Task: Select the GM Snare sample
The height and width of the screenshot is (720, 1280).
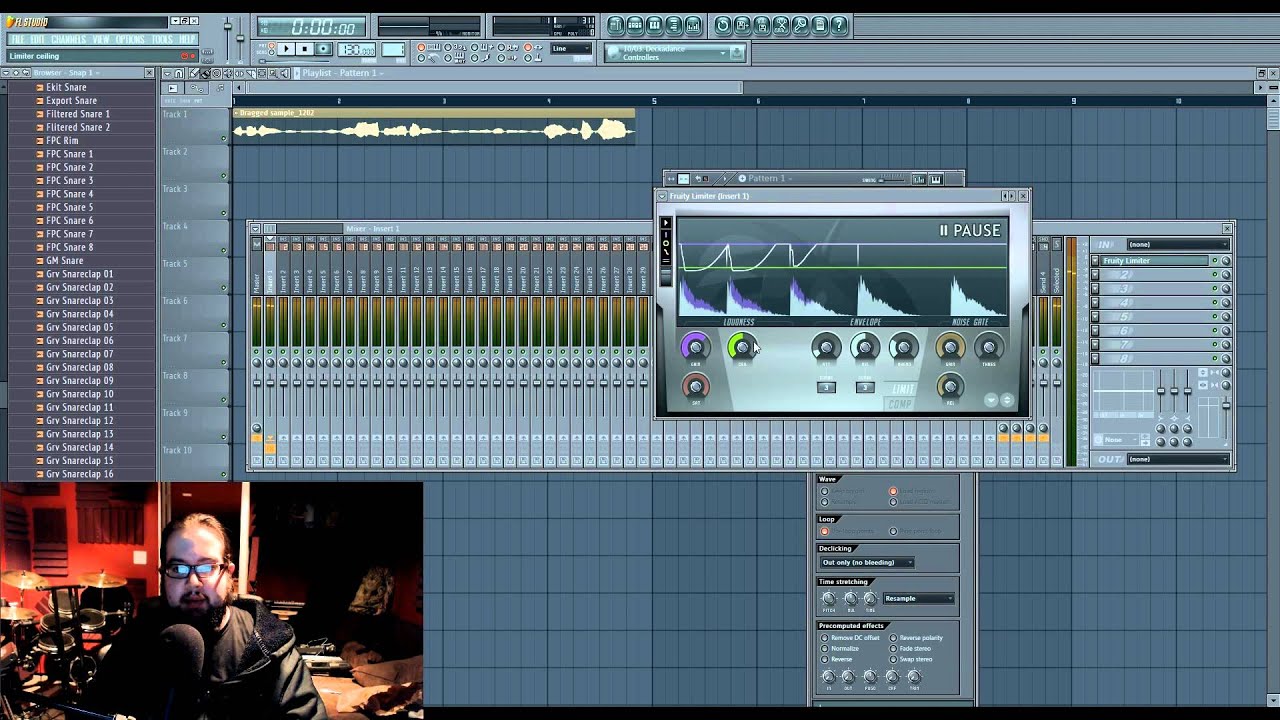Action: coord(64,260)
